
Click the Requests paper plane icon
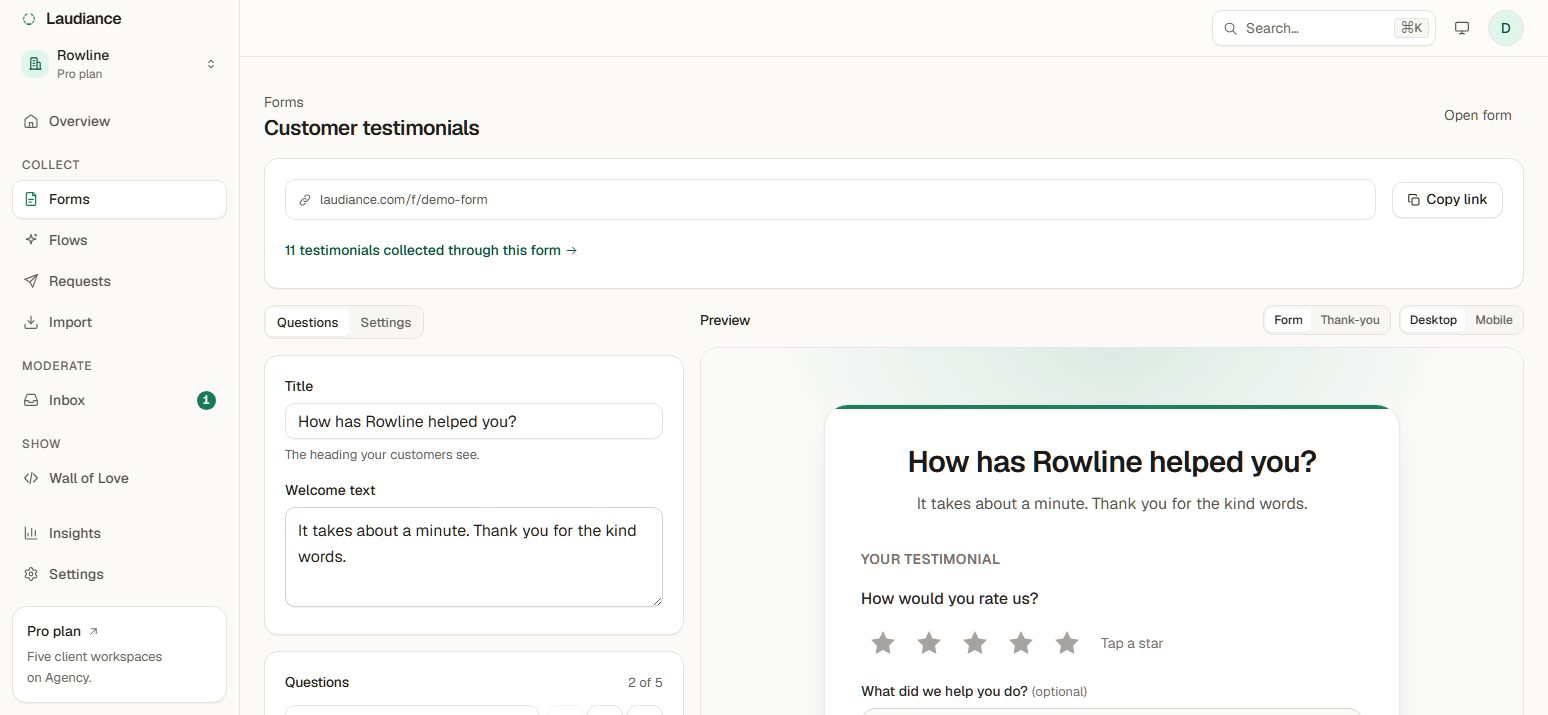coord(31,281)
